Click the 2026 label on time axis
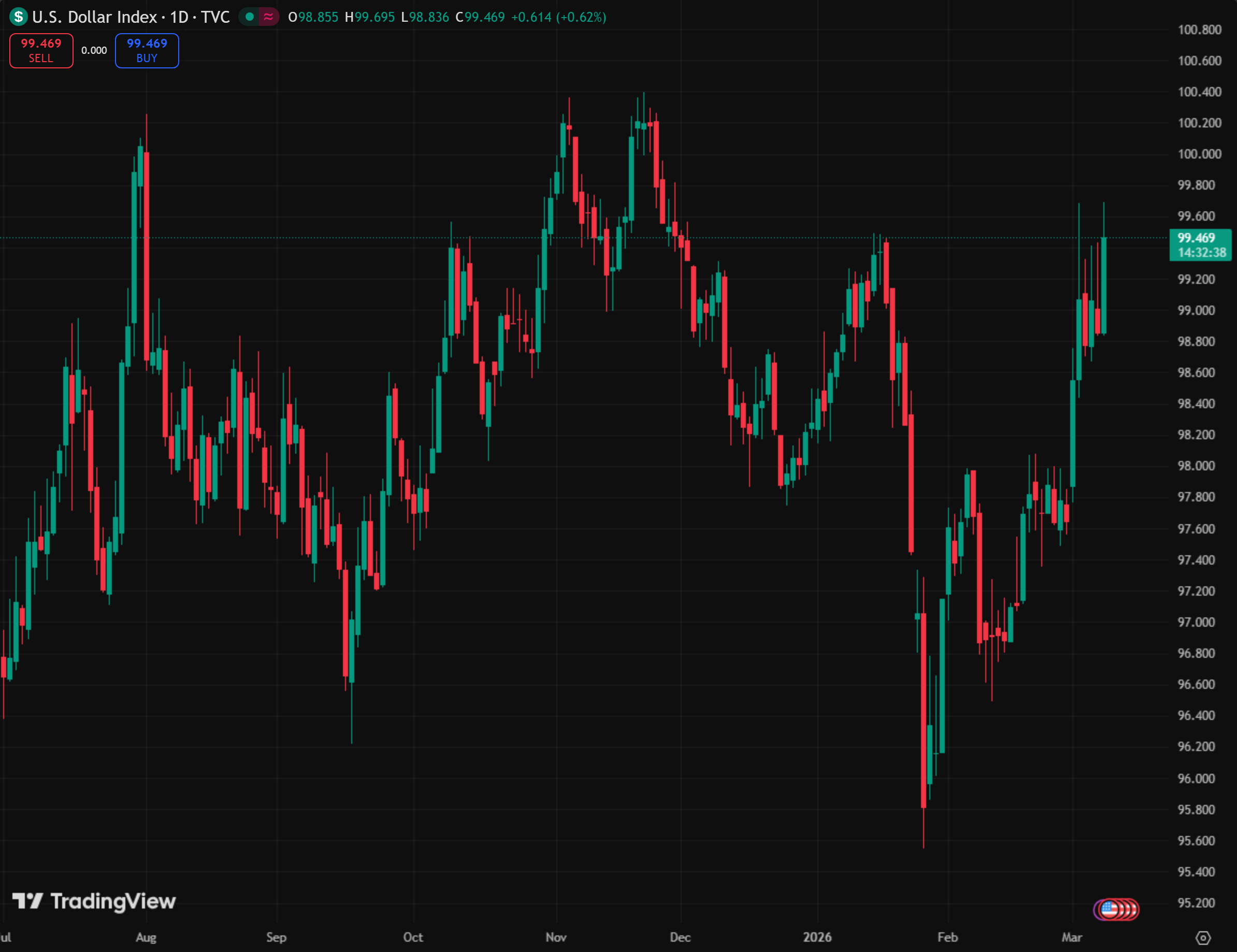This screenshot has height=952, width=1237. (x=817, y=937)
